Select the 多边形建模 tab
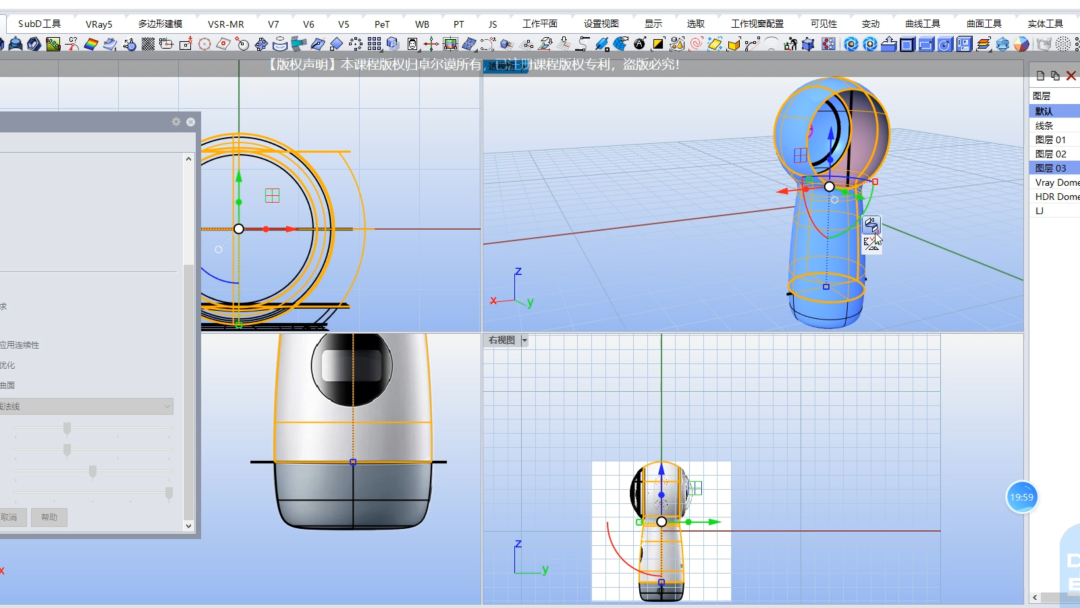1080x608 pixels. coord(160,23)
